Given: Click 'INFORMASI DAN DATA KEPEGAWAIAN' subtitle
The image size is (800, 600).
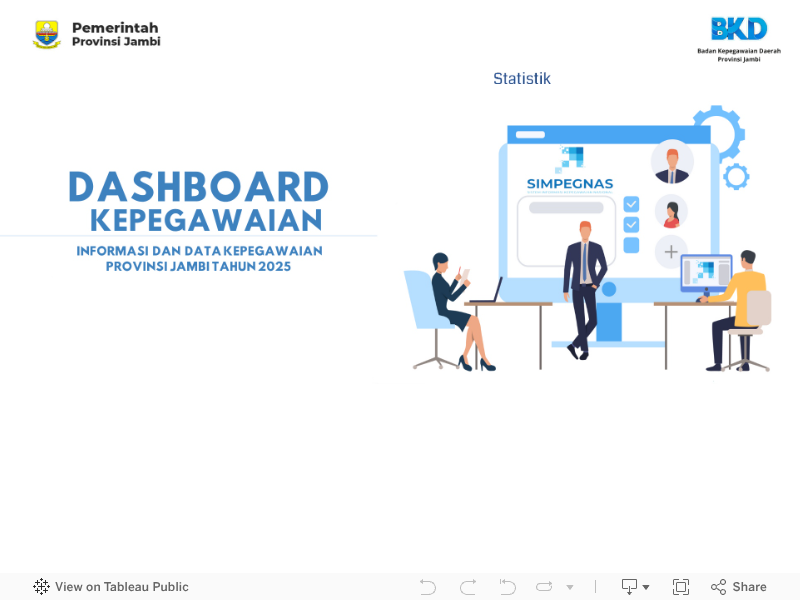Looking at the screenshot, I should pyautogui.click(x=199, y=251).
